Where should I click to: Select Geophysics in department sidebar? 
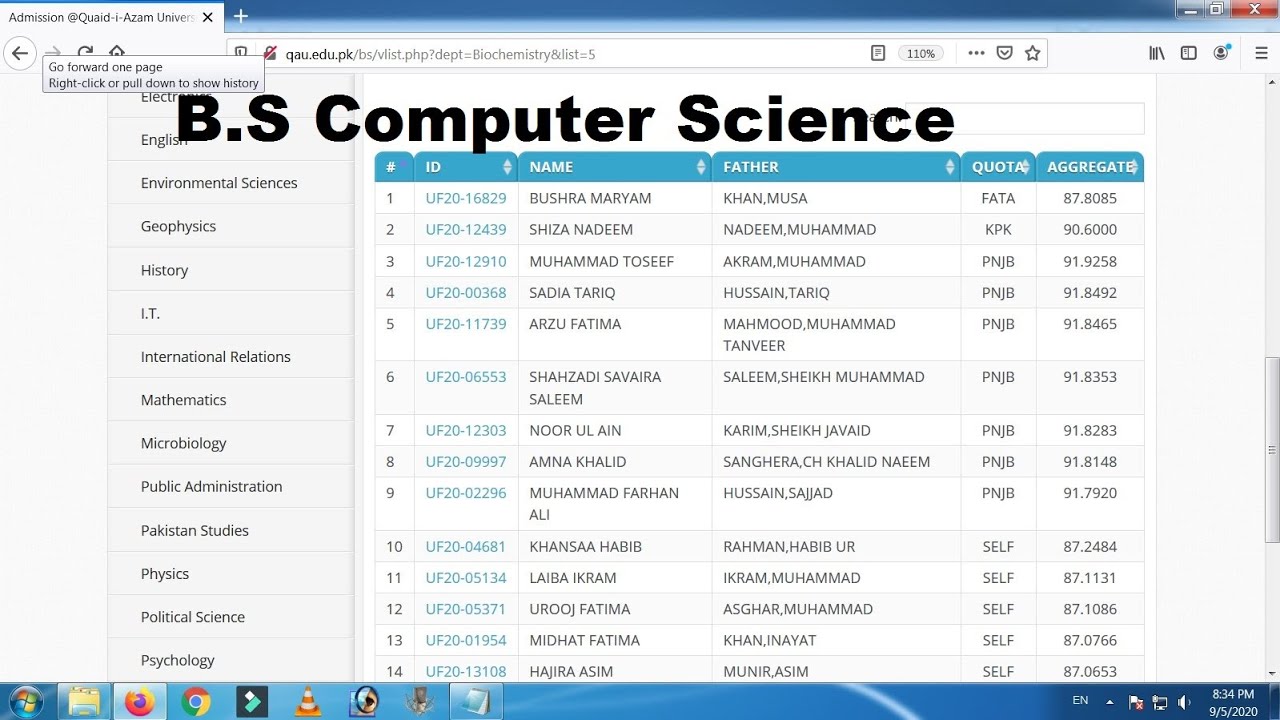178,226
